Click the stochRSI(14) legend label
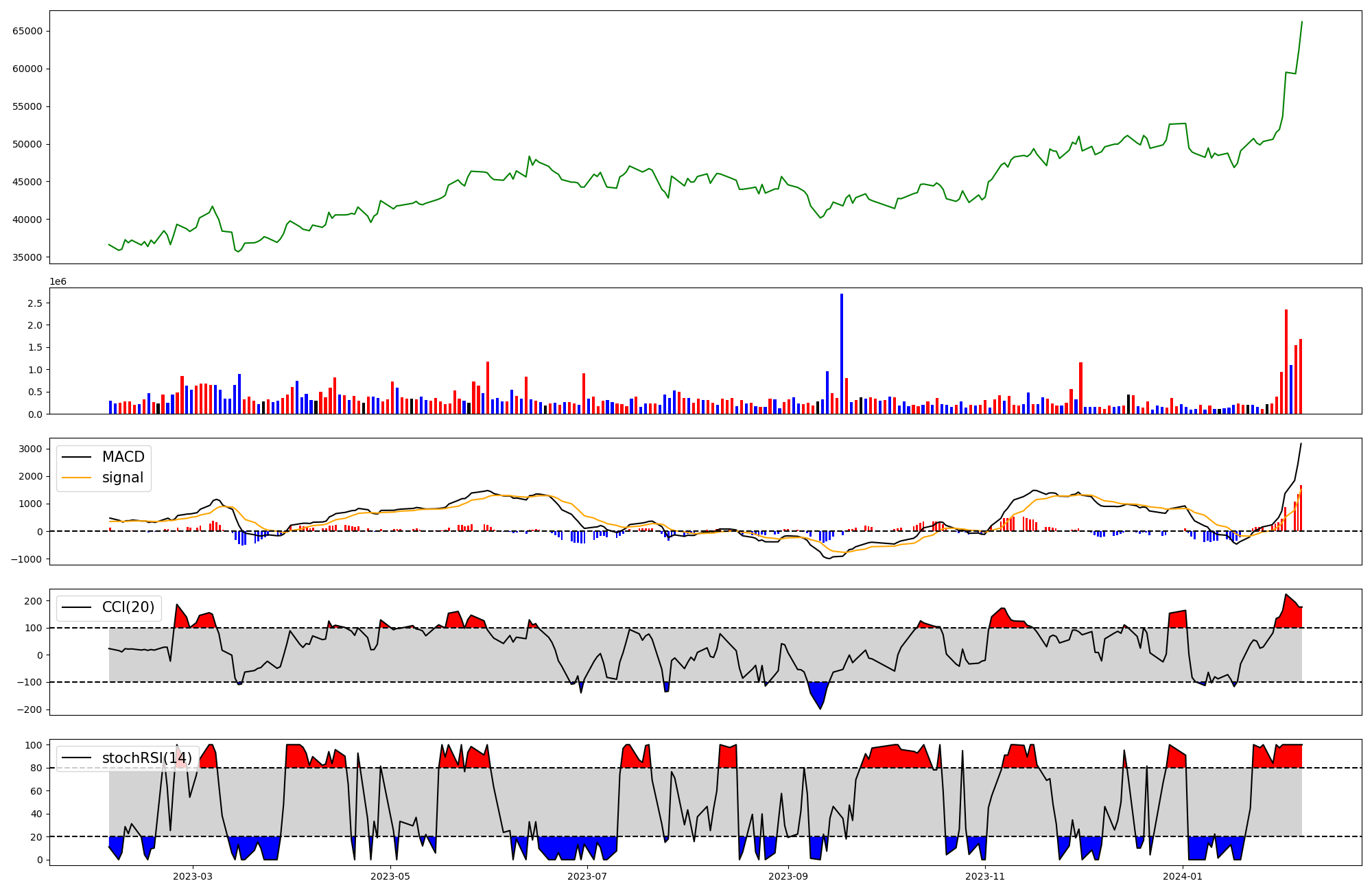 (x=147, y=758)
